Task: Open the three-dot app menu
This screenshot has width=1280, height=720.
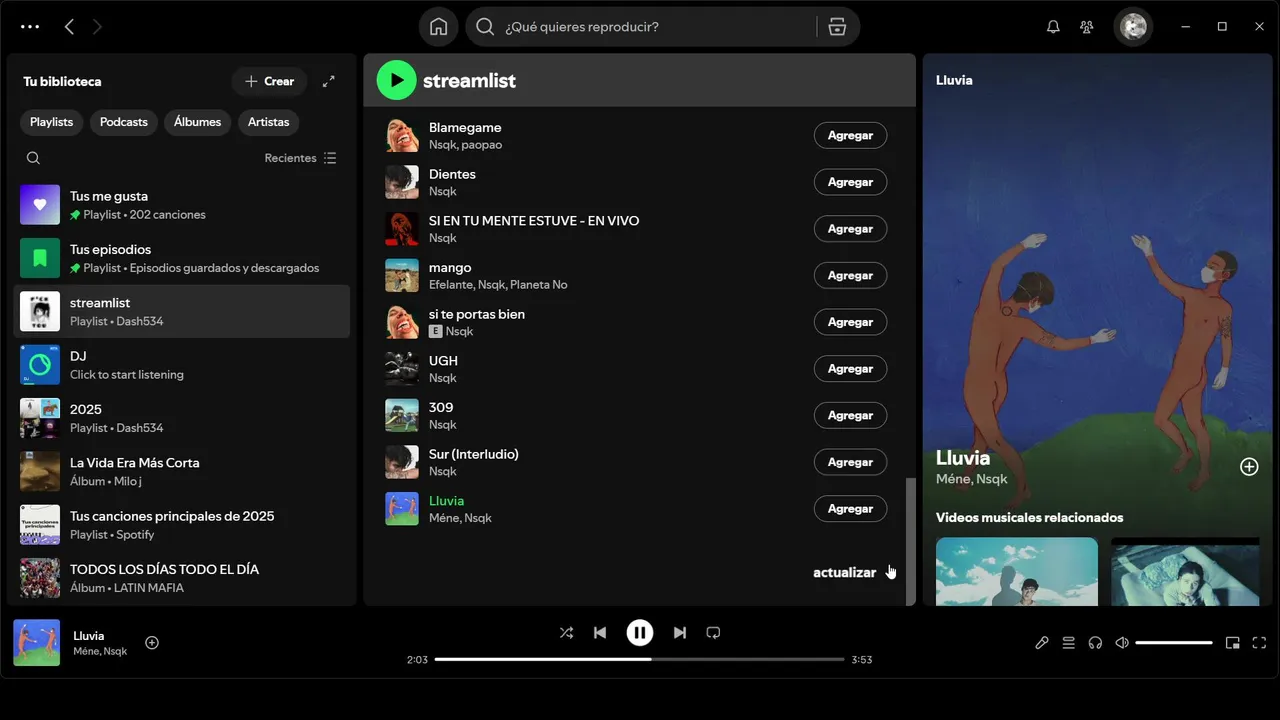Action: (x=30, y=27)
